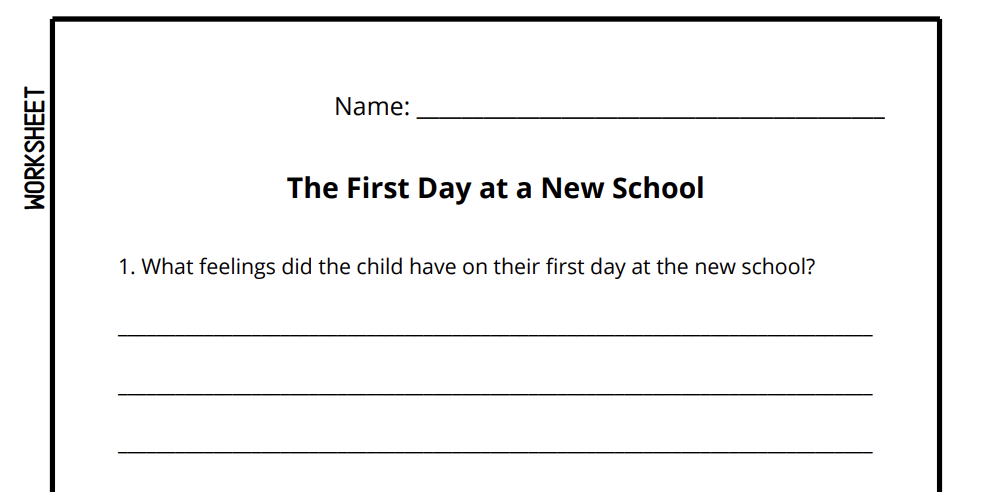The height and width of the screenshot is (492, 996).
Task: Click the third answer line below question 1
Action: [495, 450]
